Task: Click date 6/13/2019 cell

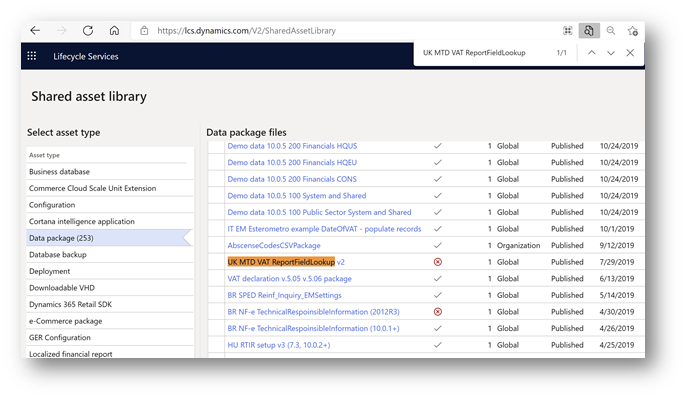Action: click(616, 279)
